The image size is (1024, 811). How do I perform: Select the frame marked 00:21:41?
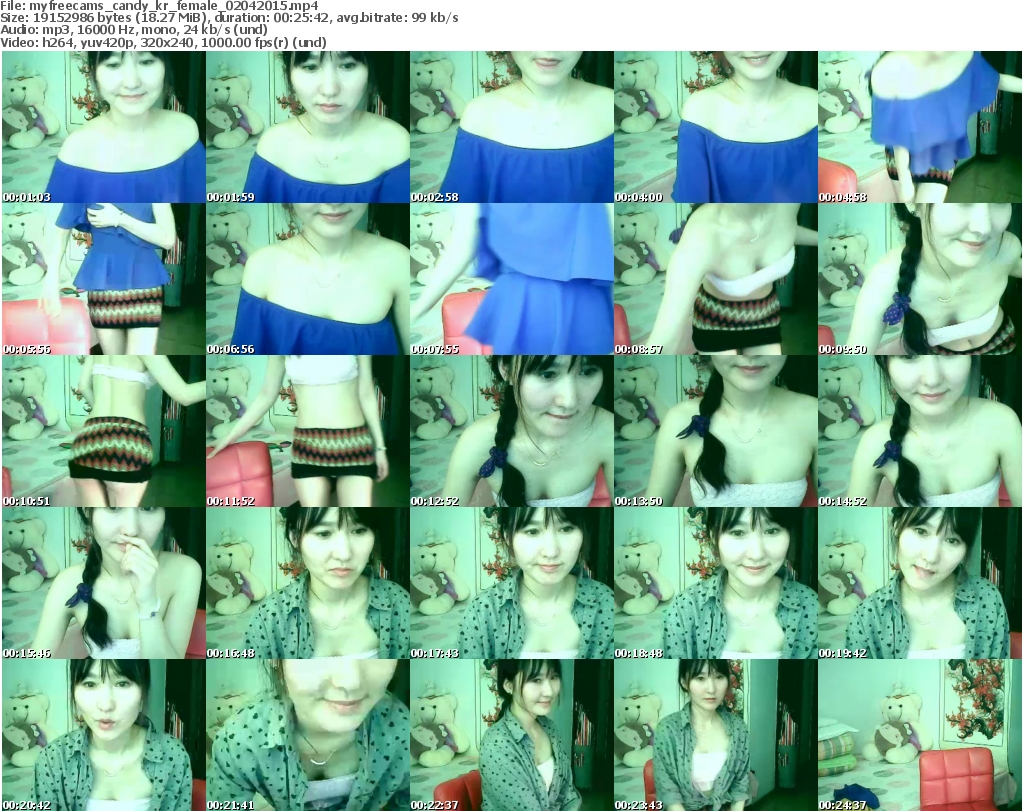(308, 735)
